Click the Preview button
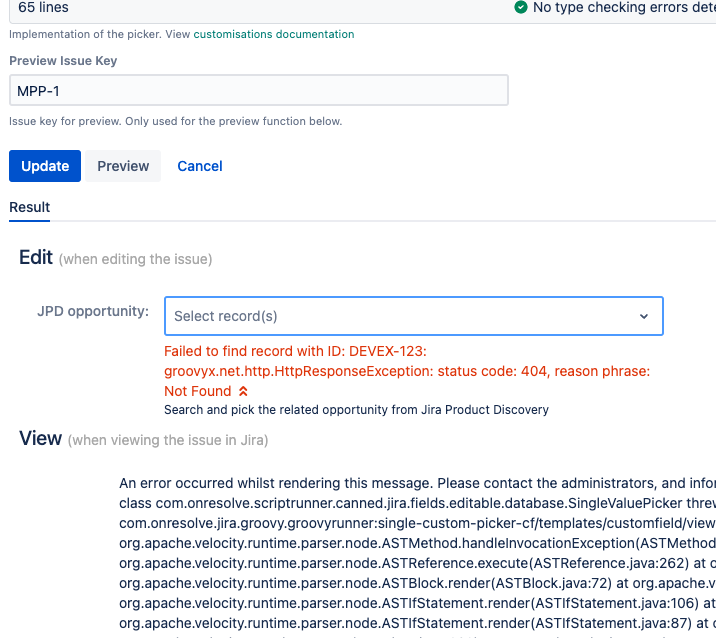 pos(123,166)
